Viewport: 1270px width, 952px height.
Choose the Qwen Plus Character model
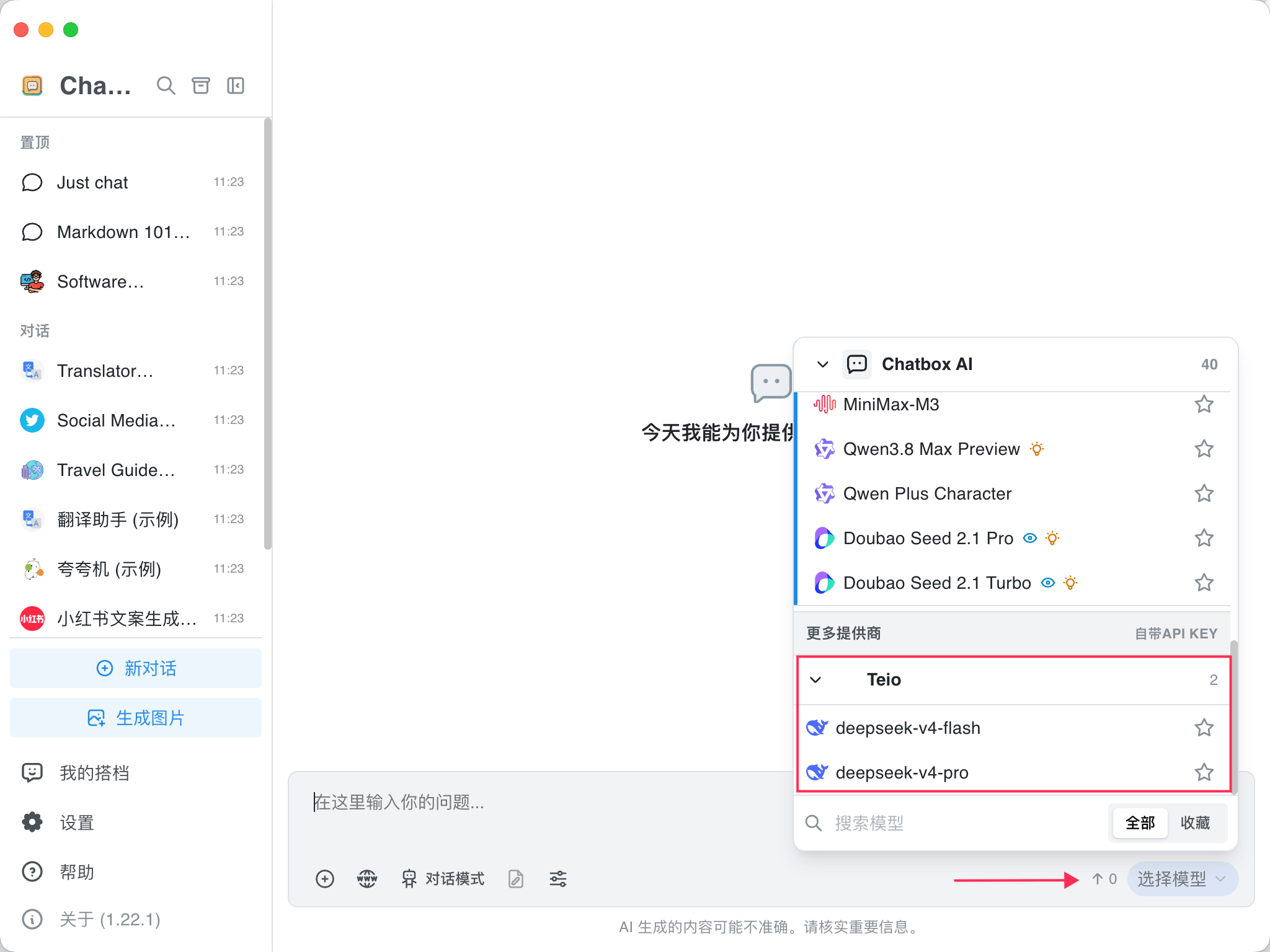[1012, 493]
